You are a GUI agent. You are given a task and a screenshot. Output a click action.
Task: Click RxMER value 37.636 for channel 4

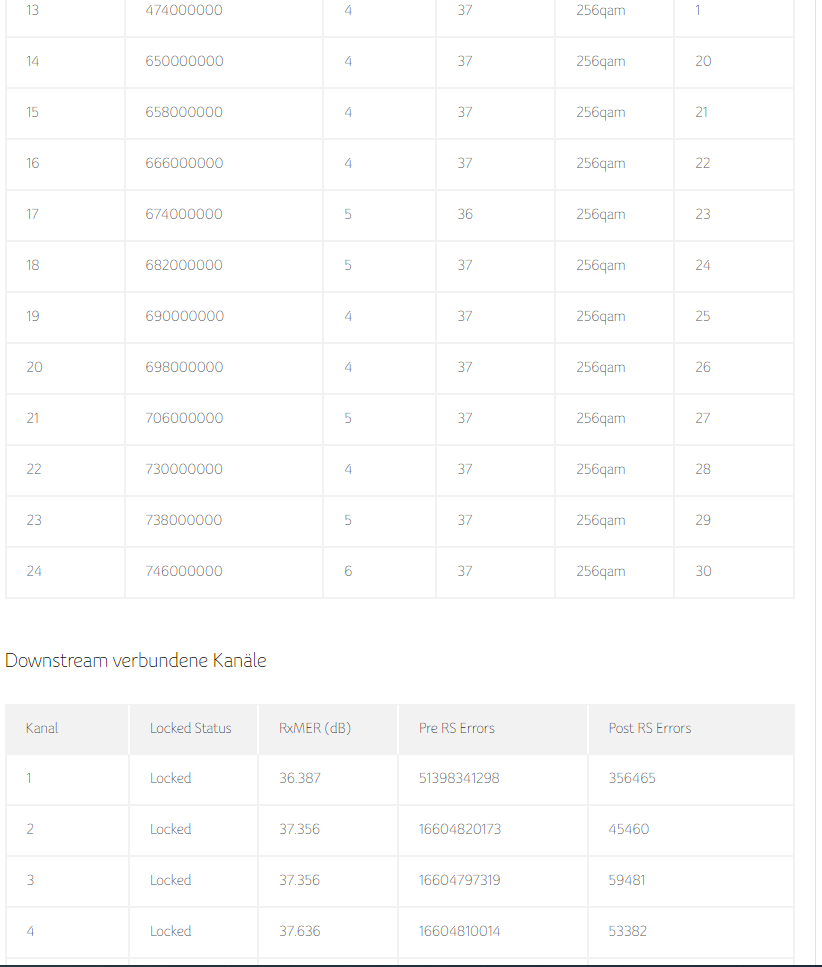tap(300, 931)
